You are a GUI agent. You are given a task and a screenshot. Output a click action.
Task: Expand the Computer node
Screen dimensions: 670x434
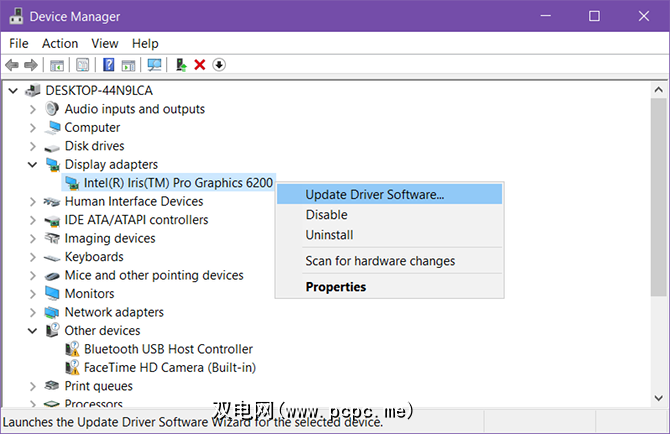click(32, 128)
